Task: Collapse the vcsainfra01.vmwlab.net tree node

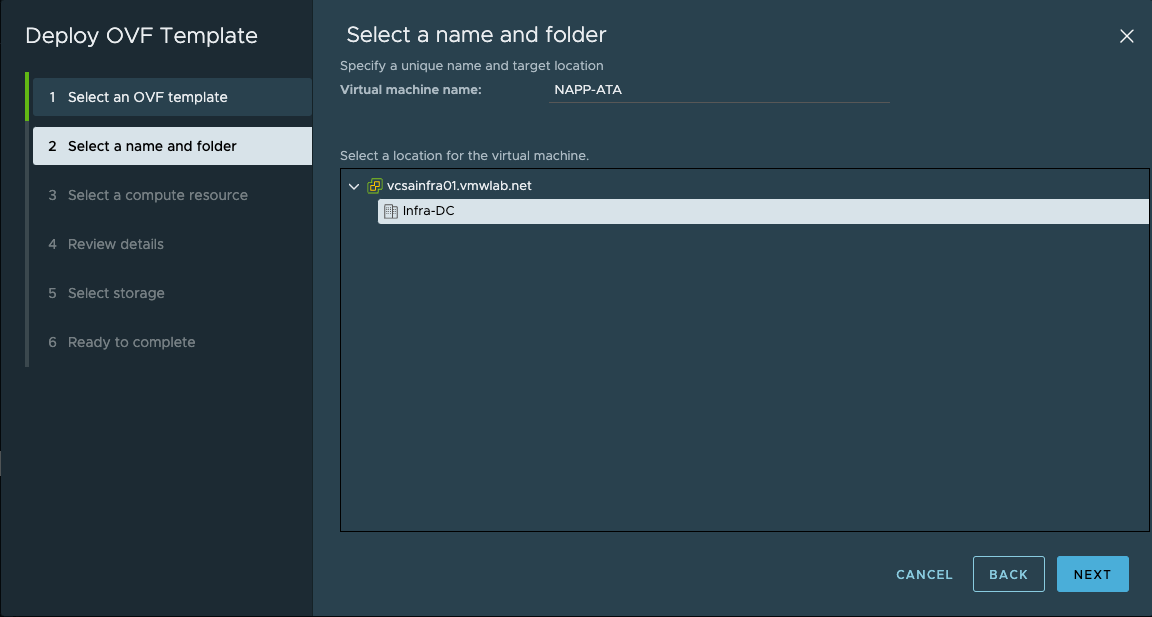Action: tap(353, 187)
